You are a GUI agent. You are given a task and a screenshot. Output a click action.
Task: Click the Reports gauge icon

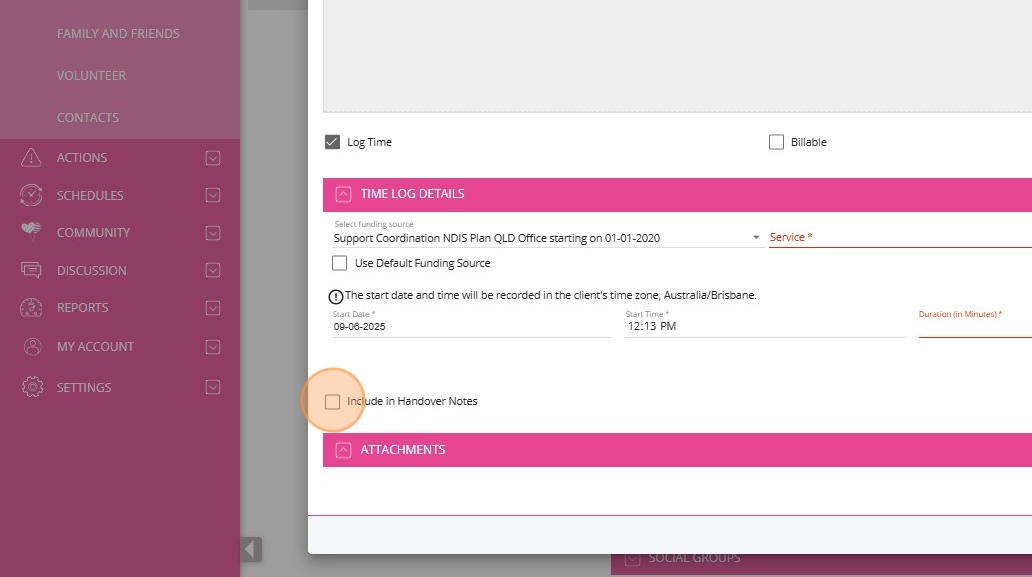(31, 307)
